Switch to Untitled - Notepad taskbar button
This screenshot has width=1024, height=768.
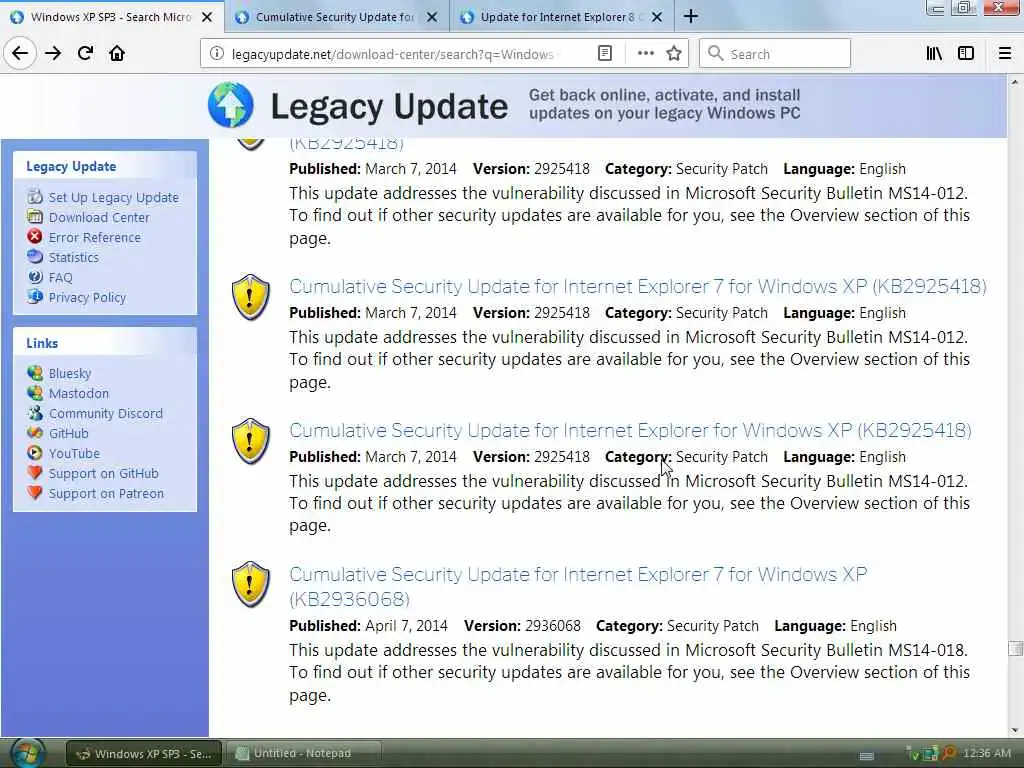pos(303,754)
